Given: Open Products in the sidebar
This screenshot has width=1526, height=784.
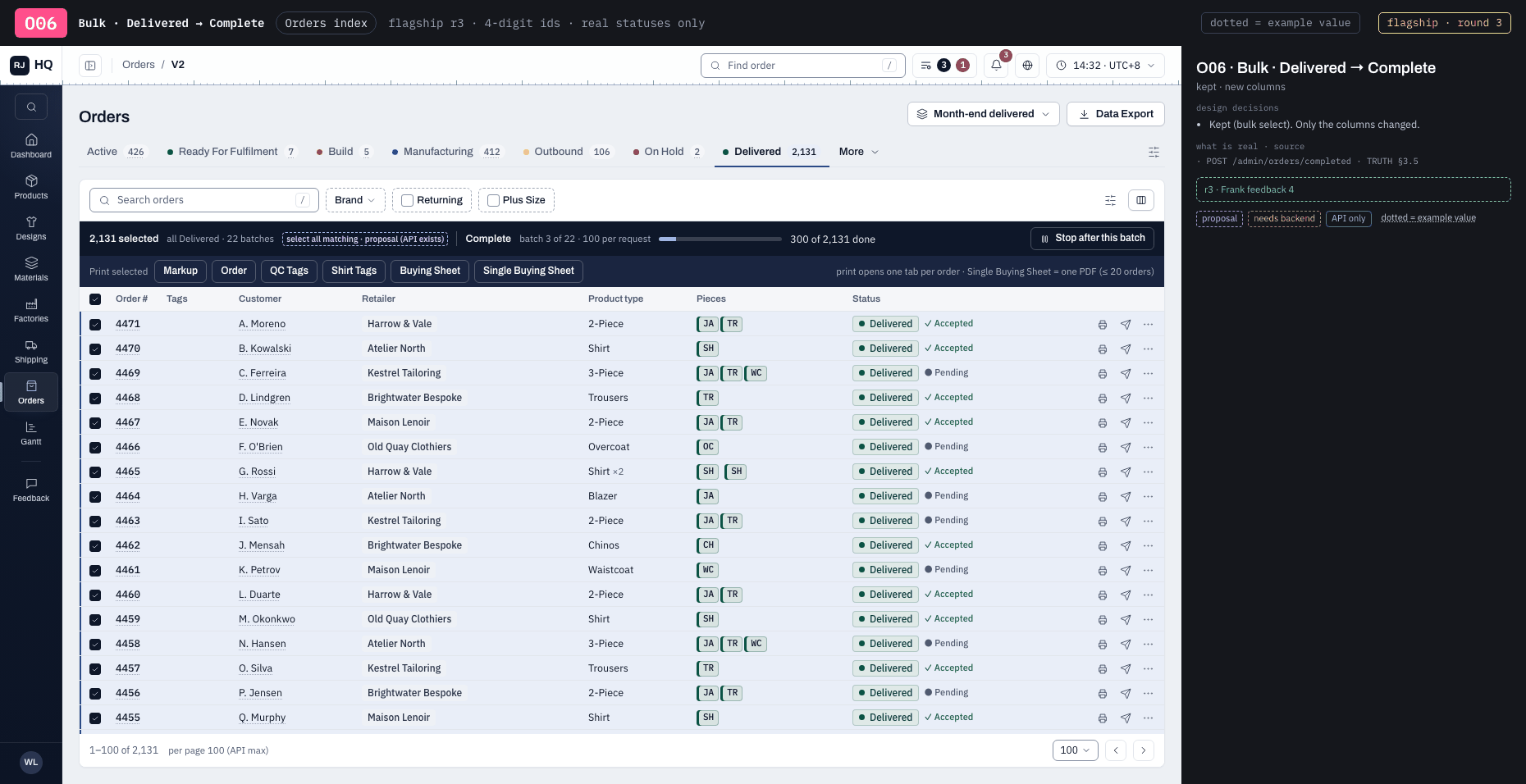Looking at the screenshot, I should (x=31, y=187).
